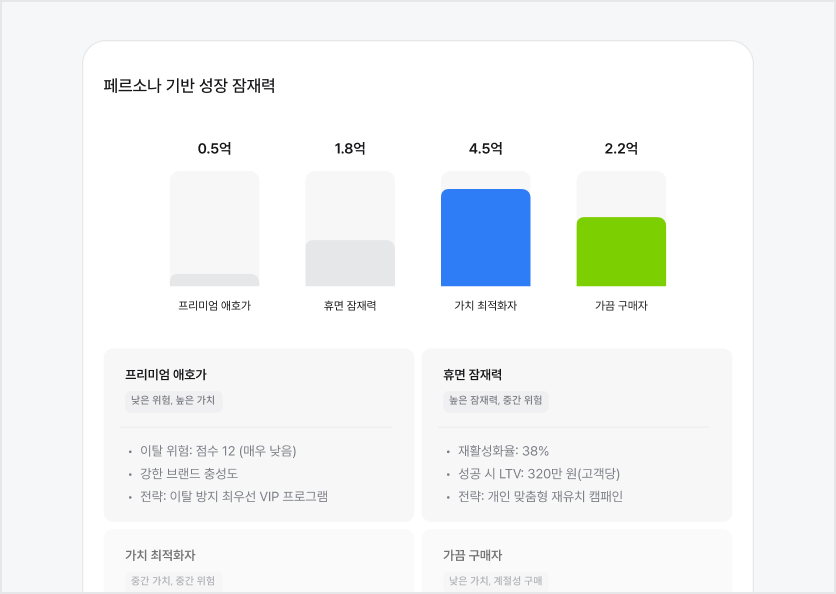Viewport: 836px width, 594px height.
Task: Select 성공 시 LTV: 320만 원(고객당) line
Action: (x=538, y=473)
